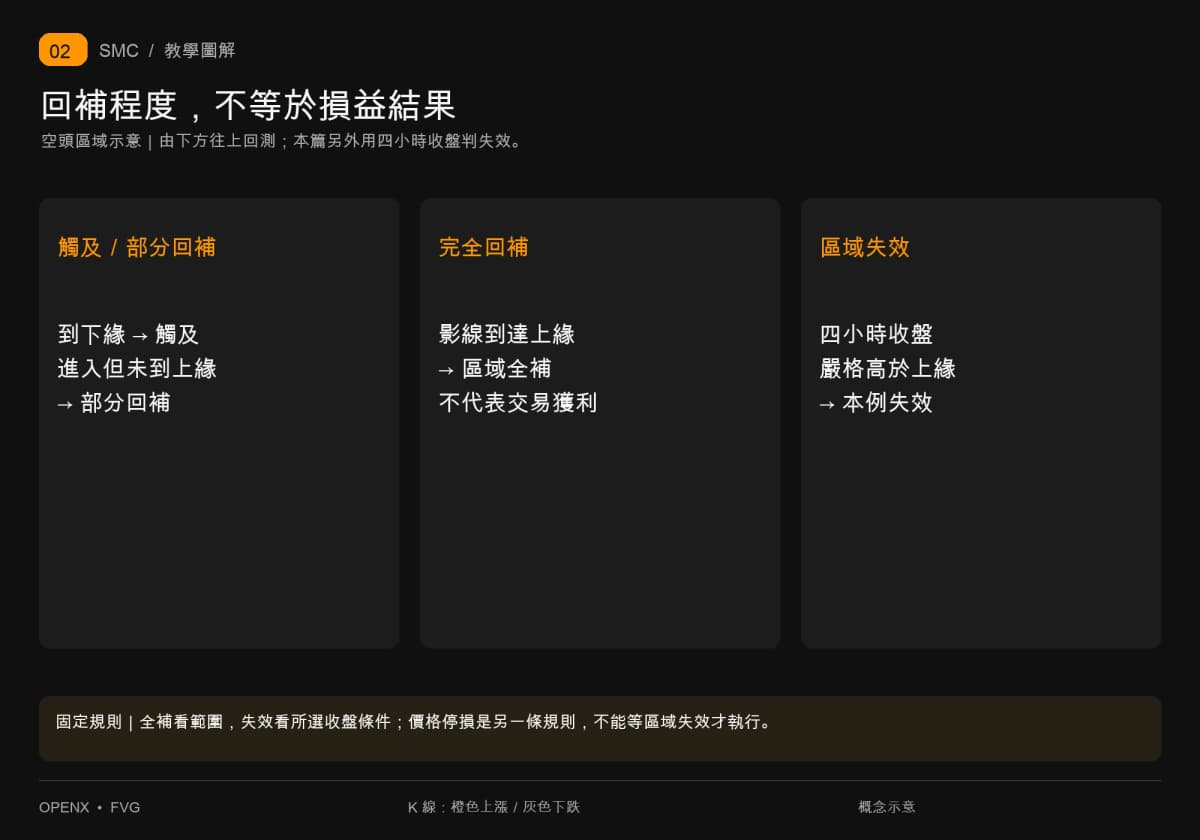1200x840 pixels.
Task: Click the '區域失效' card heading
Action: 865,247
